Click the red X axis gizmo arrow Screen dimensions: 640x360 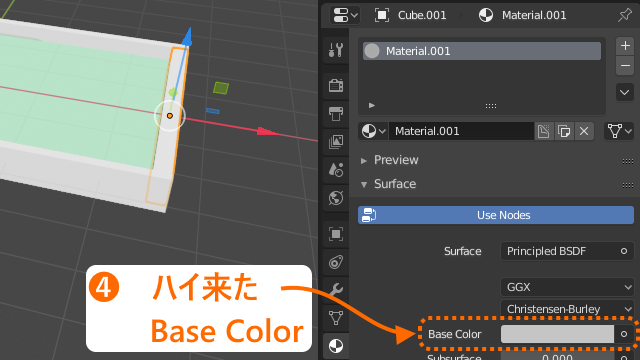(267, 131)
